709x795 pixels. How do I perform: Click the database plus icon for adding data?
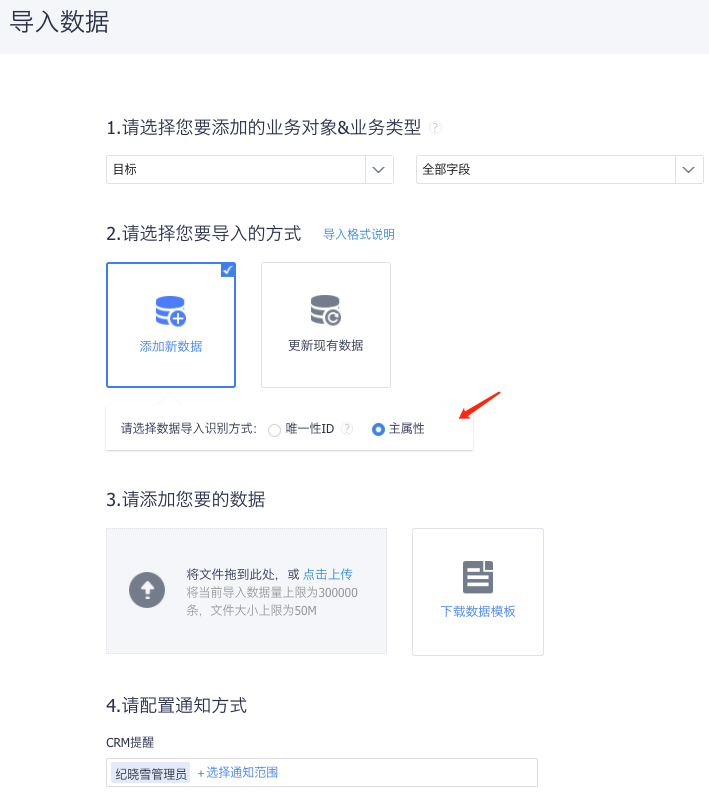point(170,311)
